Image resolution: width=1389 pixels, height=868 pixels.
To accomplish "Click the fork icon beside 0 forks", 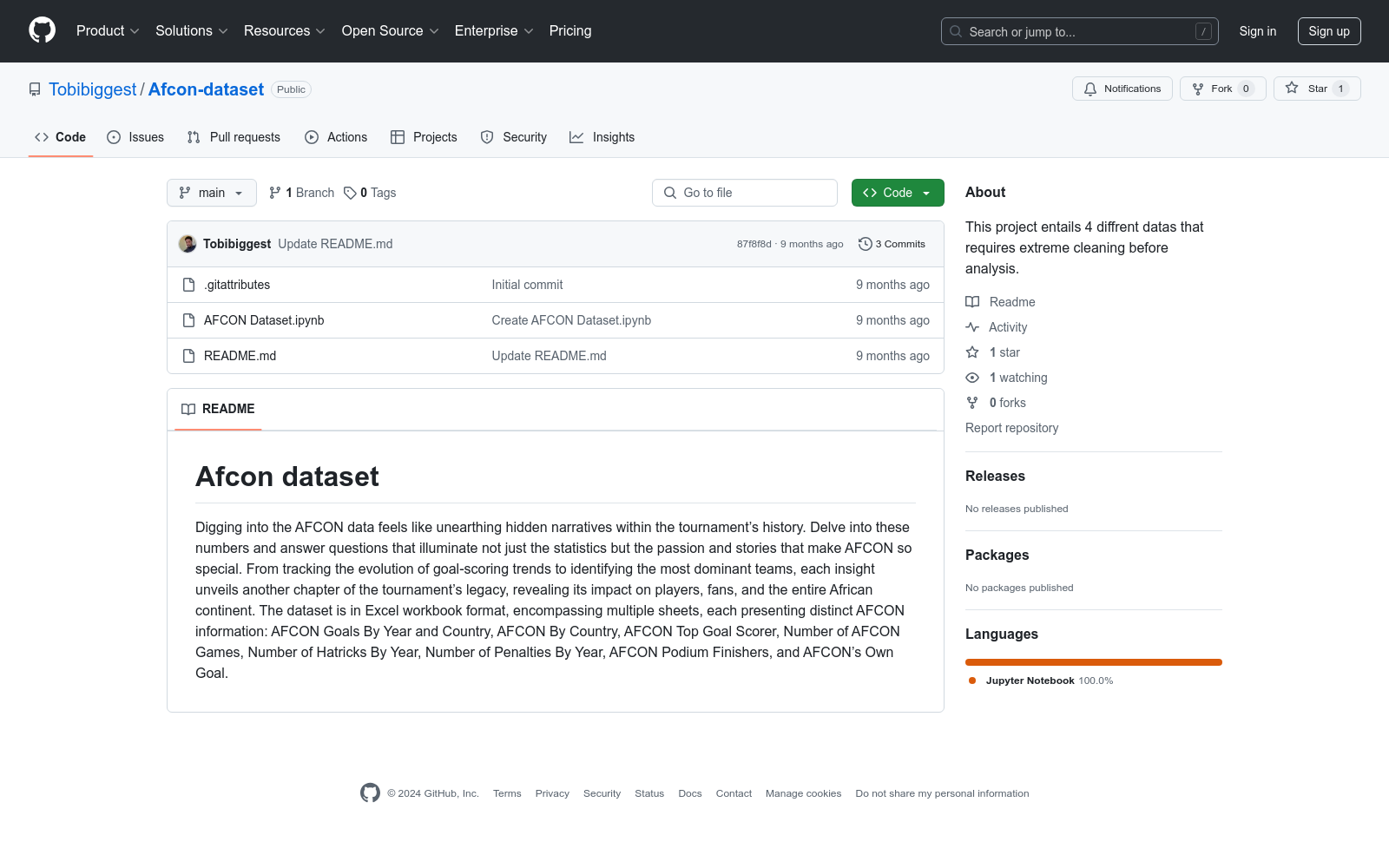I will click(x=972, y=403).
